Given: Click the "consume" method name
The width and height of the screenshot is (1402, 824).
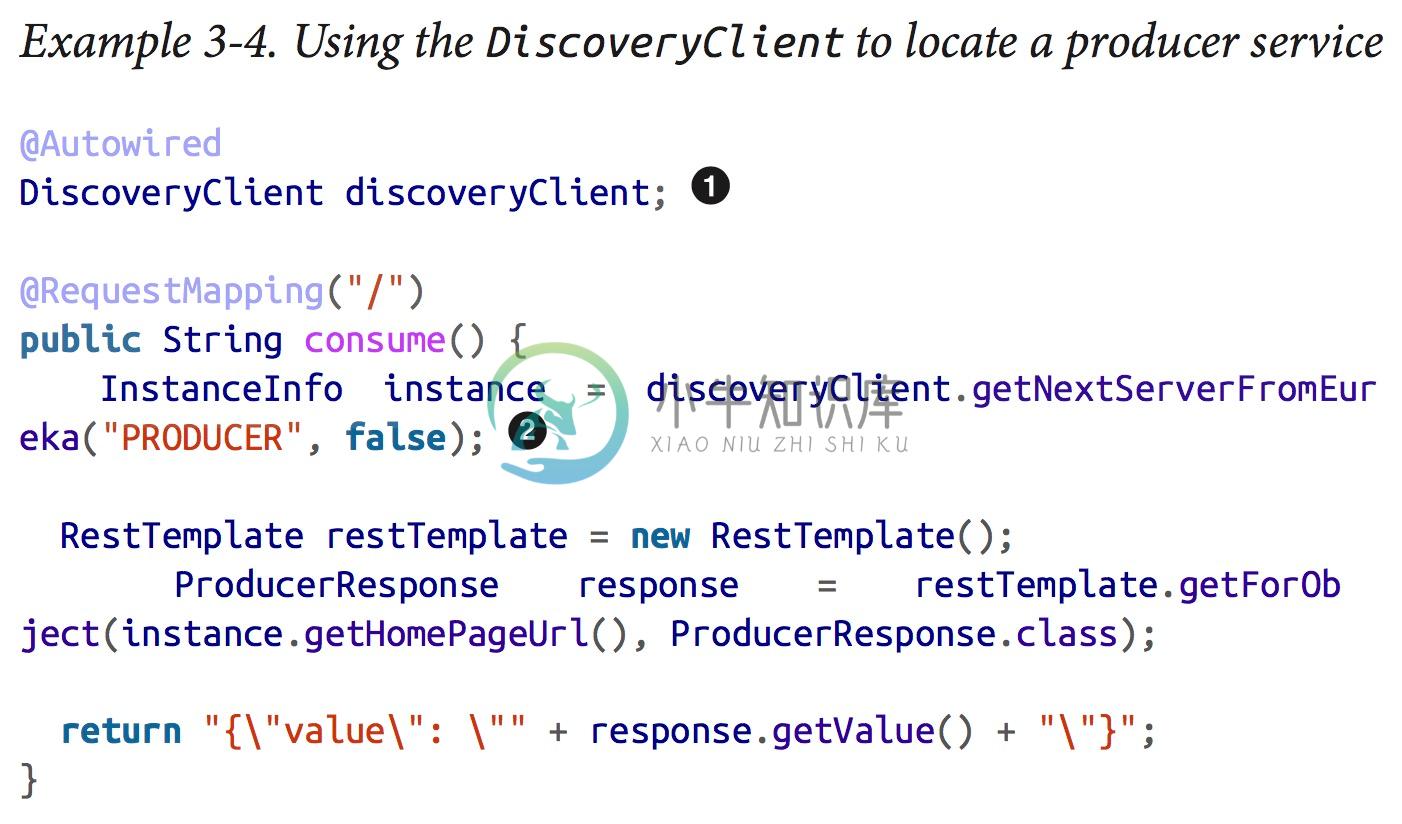Looking at the screenshot, I should [x=375, y=340].
